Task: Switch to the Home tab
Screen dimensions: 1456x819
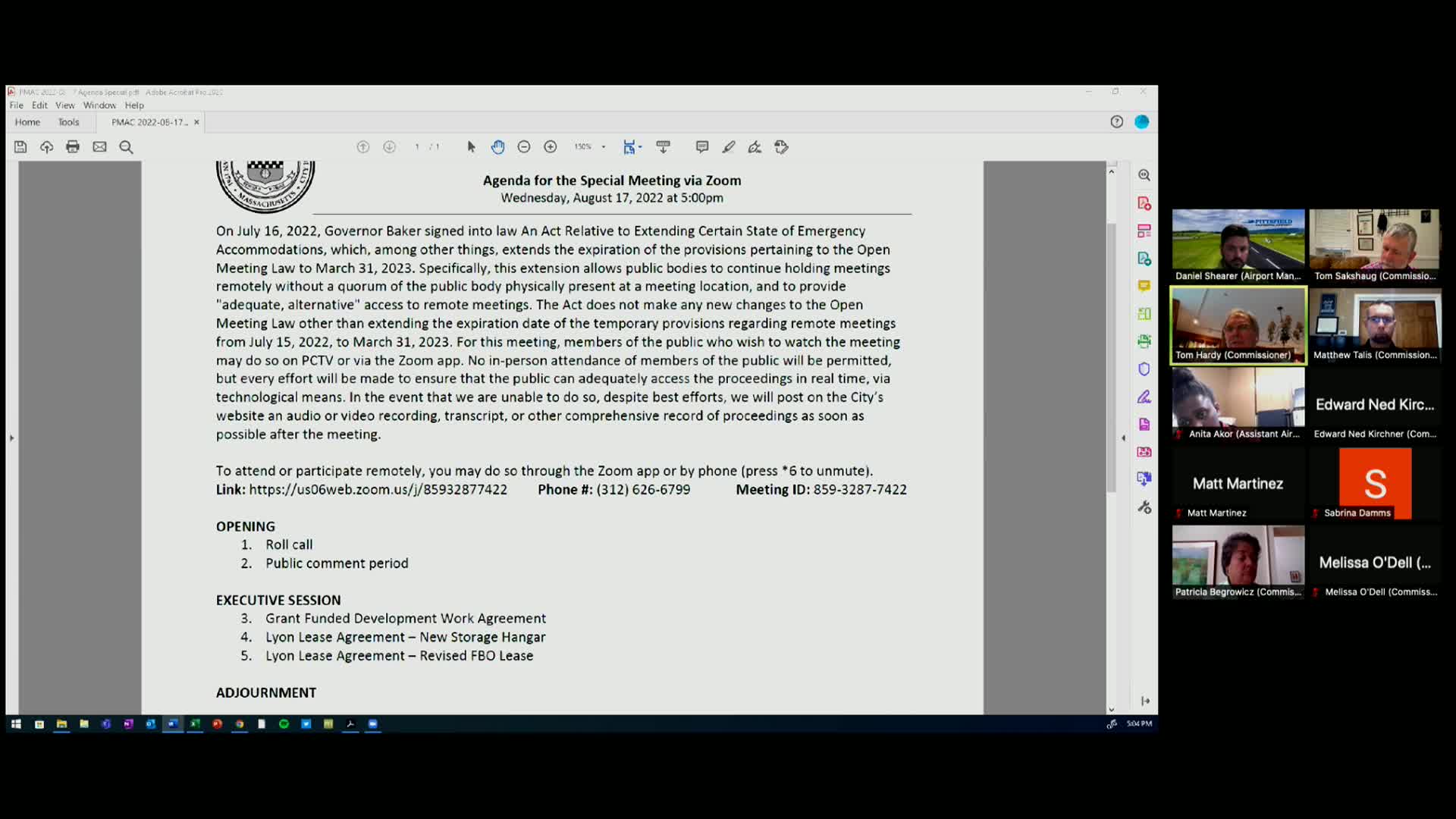Action: (28, 122)
